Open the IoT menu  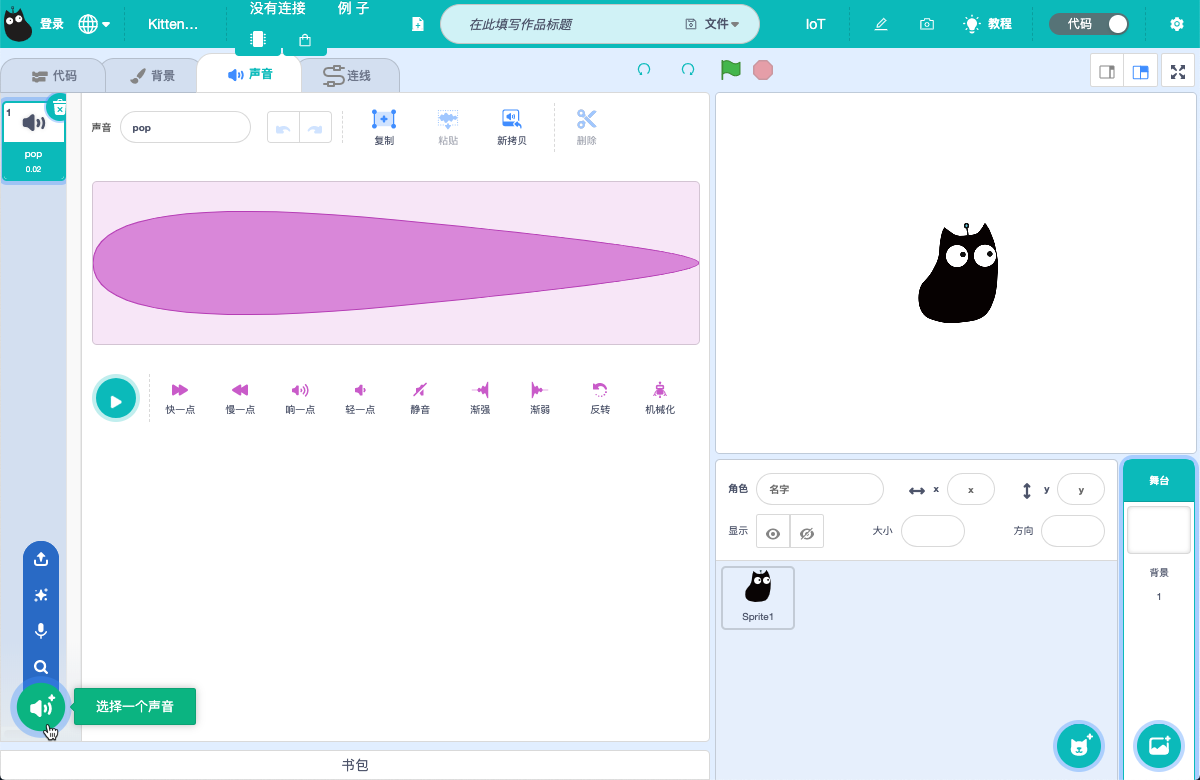tap(816, 24)
